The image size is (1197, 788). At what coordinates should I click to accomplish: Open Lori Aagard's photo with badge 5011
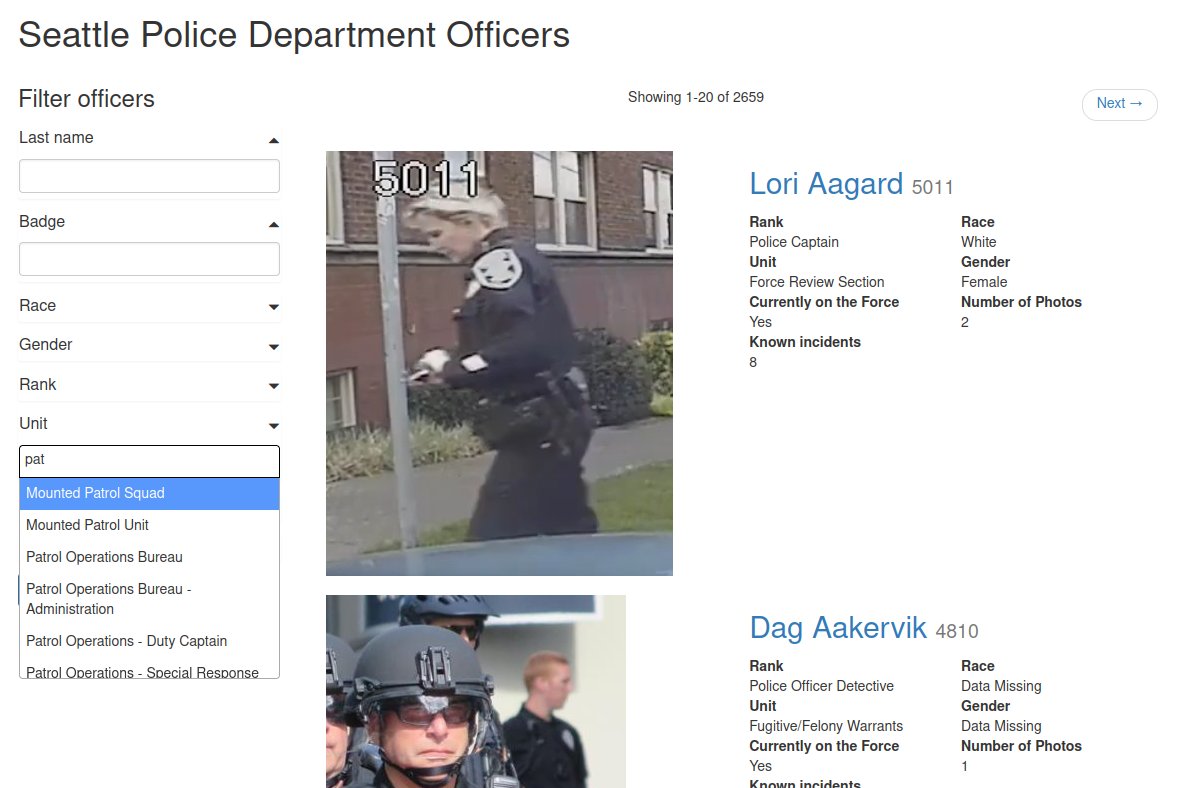click(x=499, y=363)
